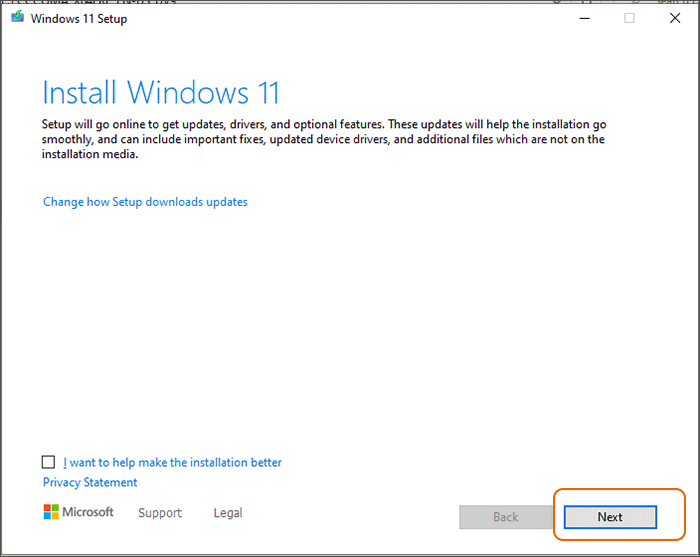Open the "I want to help make the installation better" link text
Viewport: 700px width, 557px height.
click(172, 462)
